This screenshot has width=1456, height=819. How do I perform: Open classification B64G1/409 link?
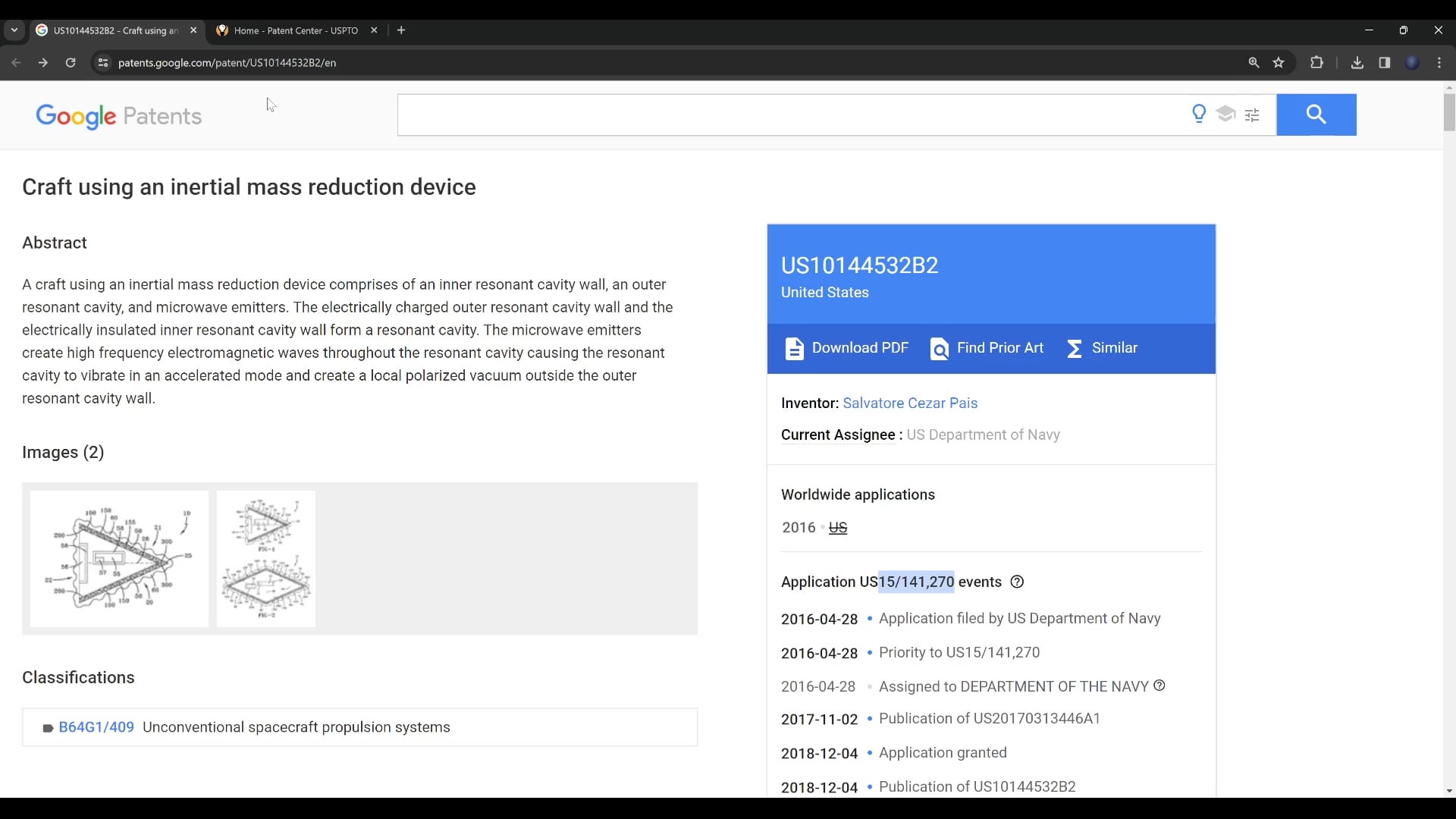96,727
